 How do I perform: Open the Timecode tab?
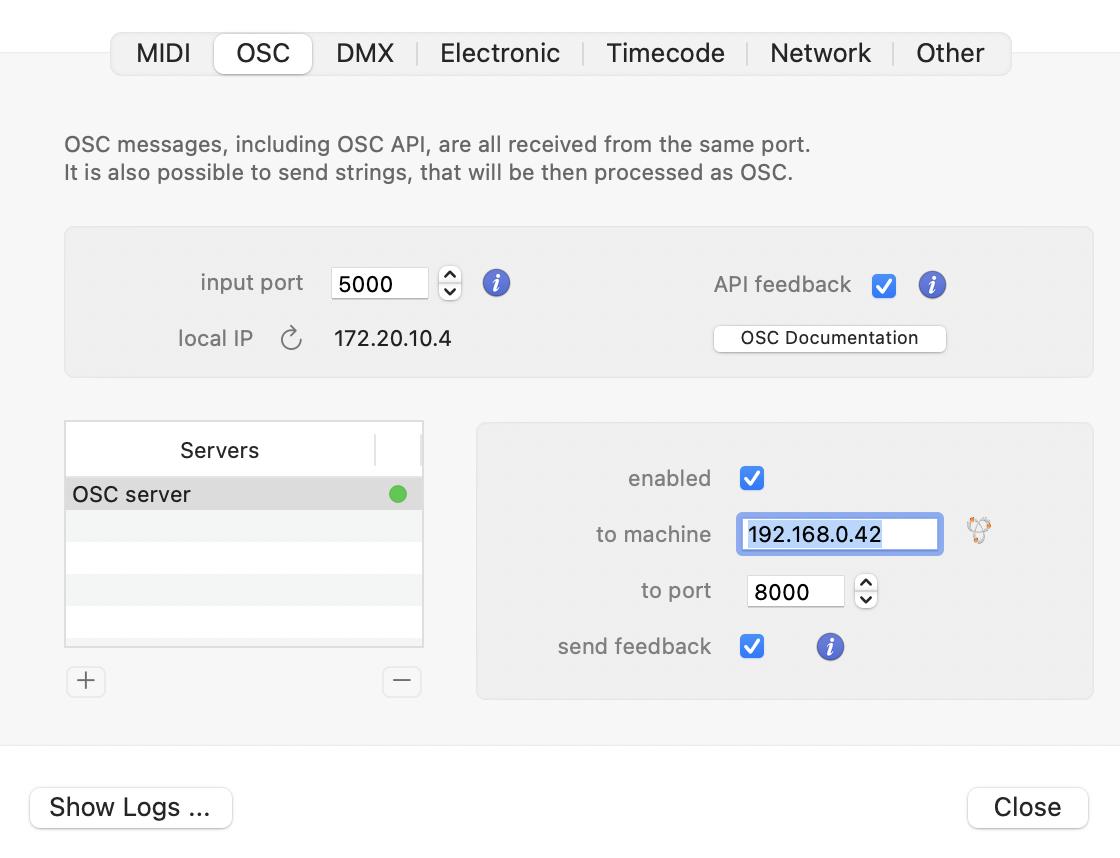[665, 53]
